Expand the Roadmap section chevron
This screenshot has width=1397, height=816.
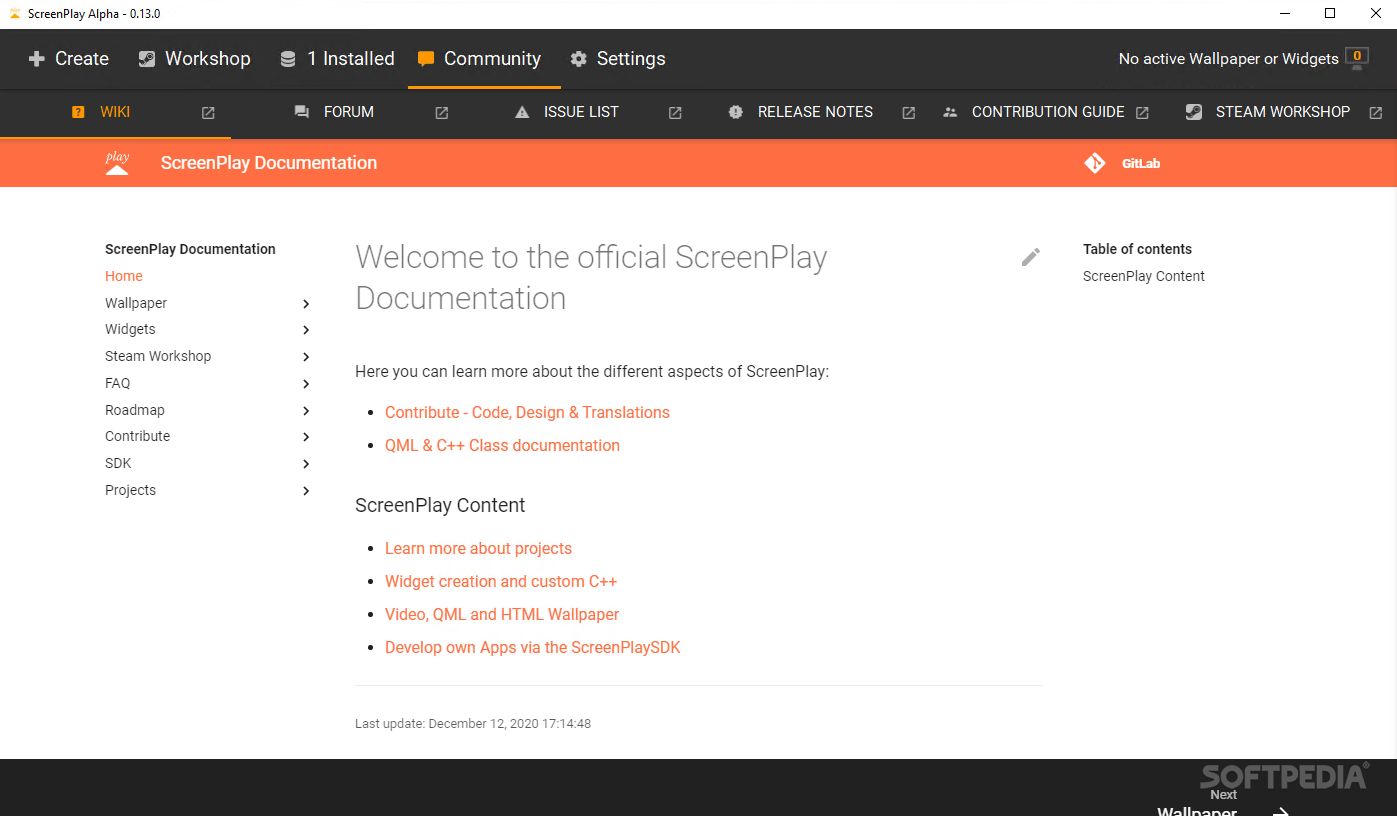[x=306, y=411]
